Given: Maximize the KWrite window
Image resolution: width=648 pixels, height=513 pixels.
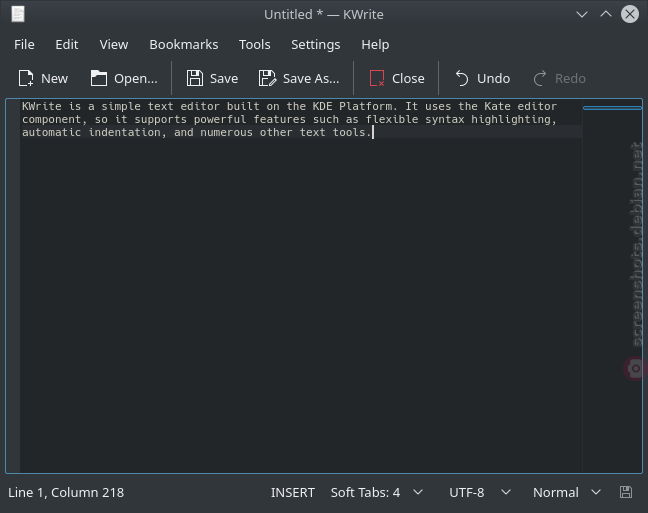Looking at the screenshot, I should (x=606, y=14).
